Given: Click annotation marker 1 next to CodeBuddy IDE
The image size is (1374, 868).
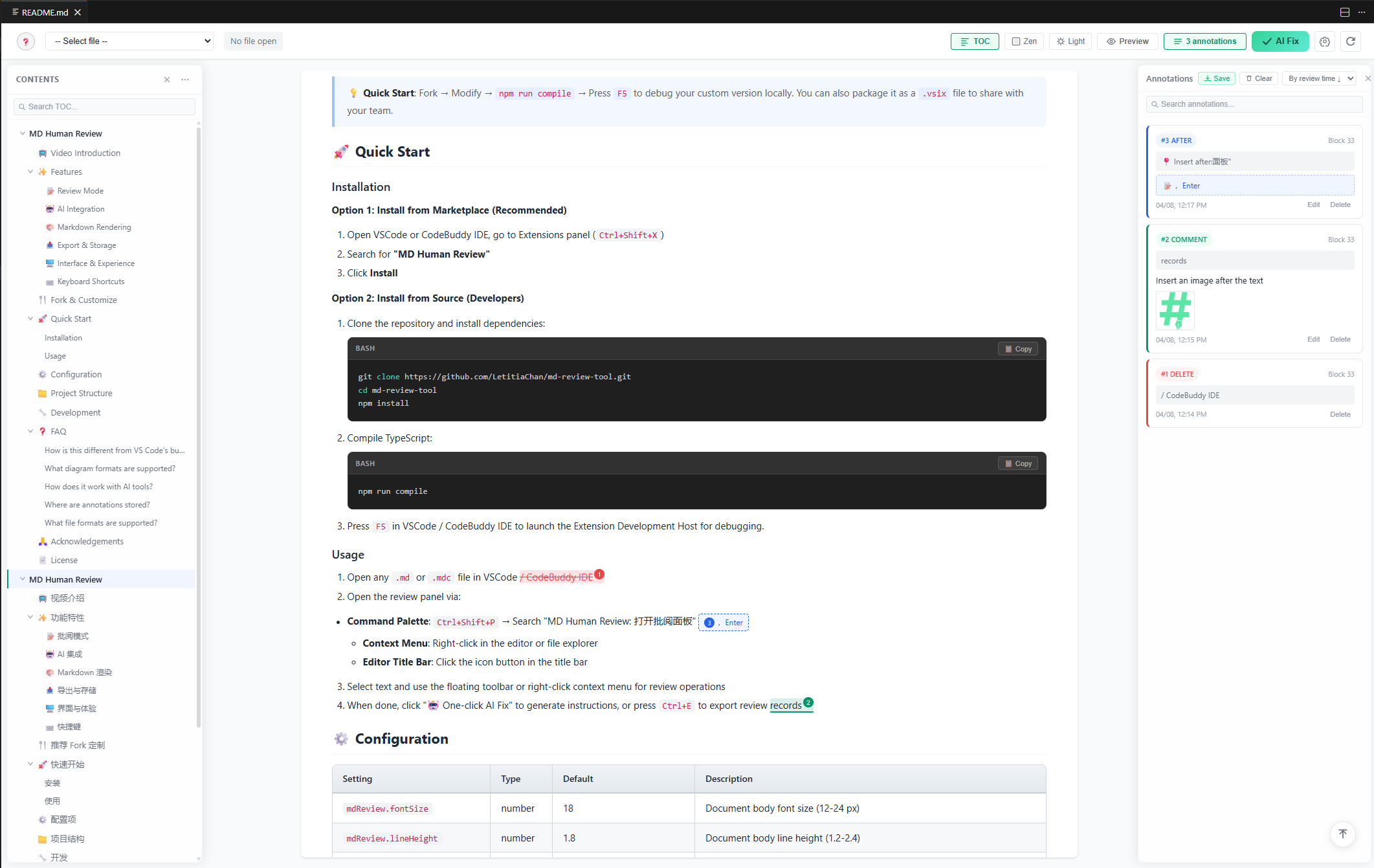Looking at the screenshot, I should pos(599,574).
